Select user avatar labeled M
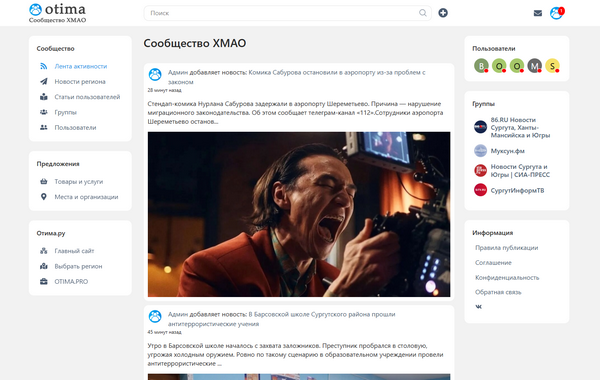600x380 pixels. [535, 66]
